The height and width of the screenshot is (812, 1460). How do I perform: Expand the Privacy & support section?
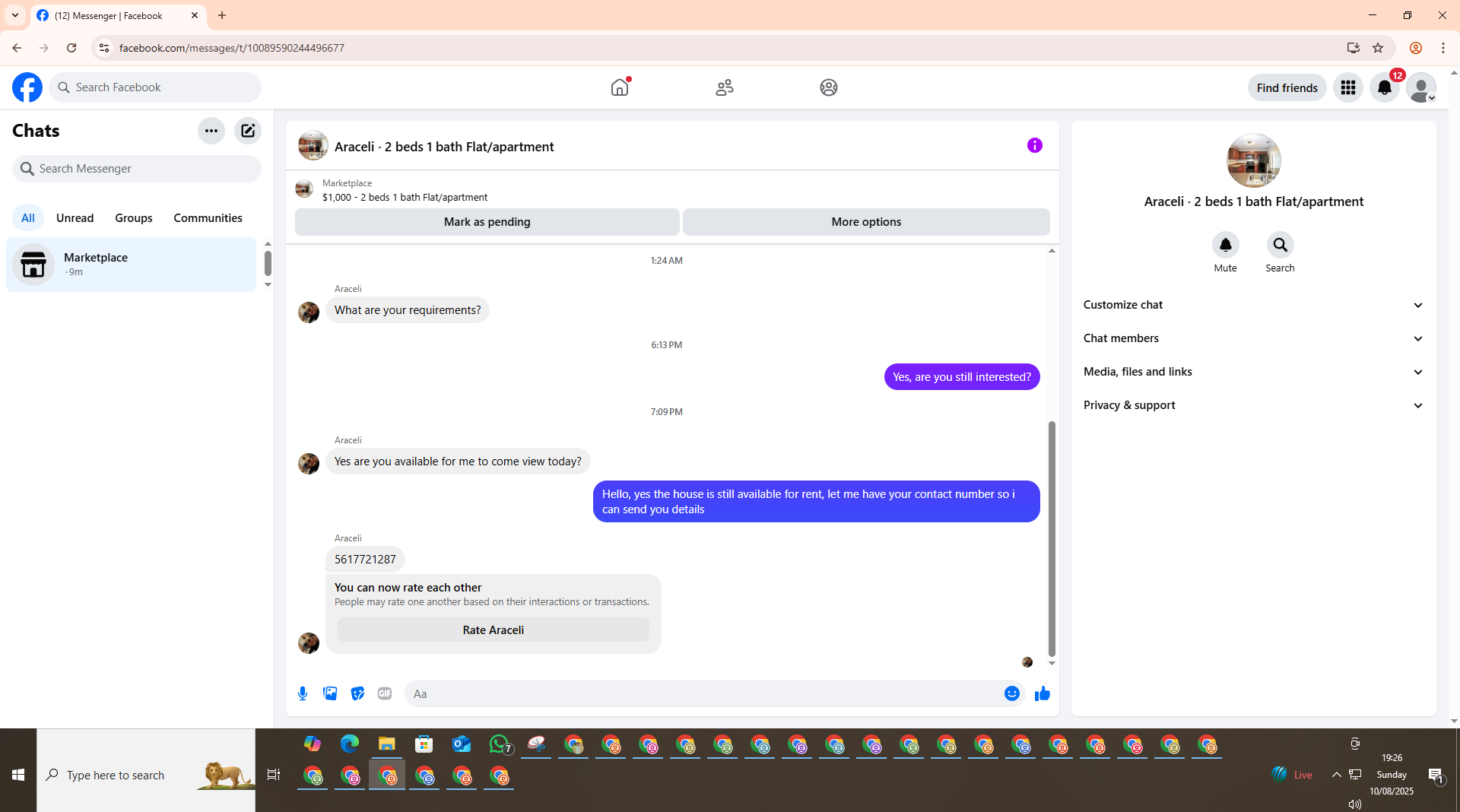click(1253, 405)
